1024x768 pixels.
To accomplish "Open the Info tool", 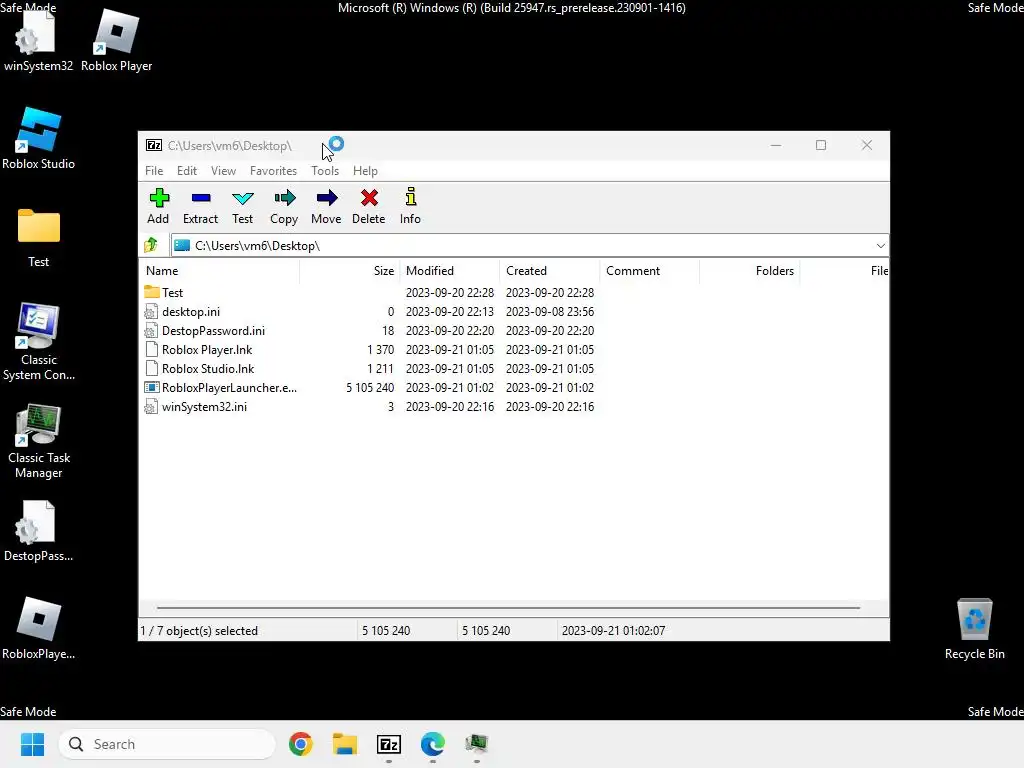I will pyautogui.click(x=410, y=206).
